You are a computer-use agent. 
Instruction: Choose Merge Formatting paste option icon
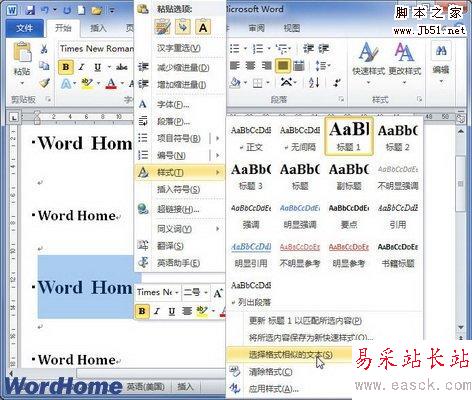[183, 27]
